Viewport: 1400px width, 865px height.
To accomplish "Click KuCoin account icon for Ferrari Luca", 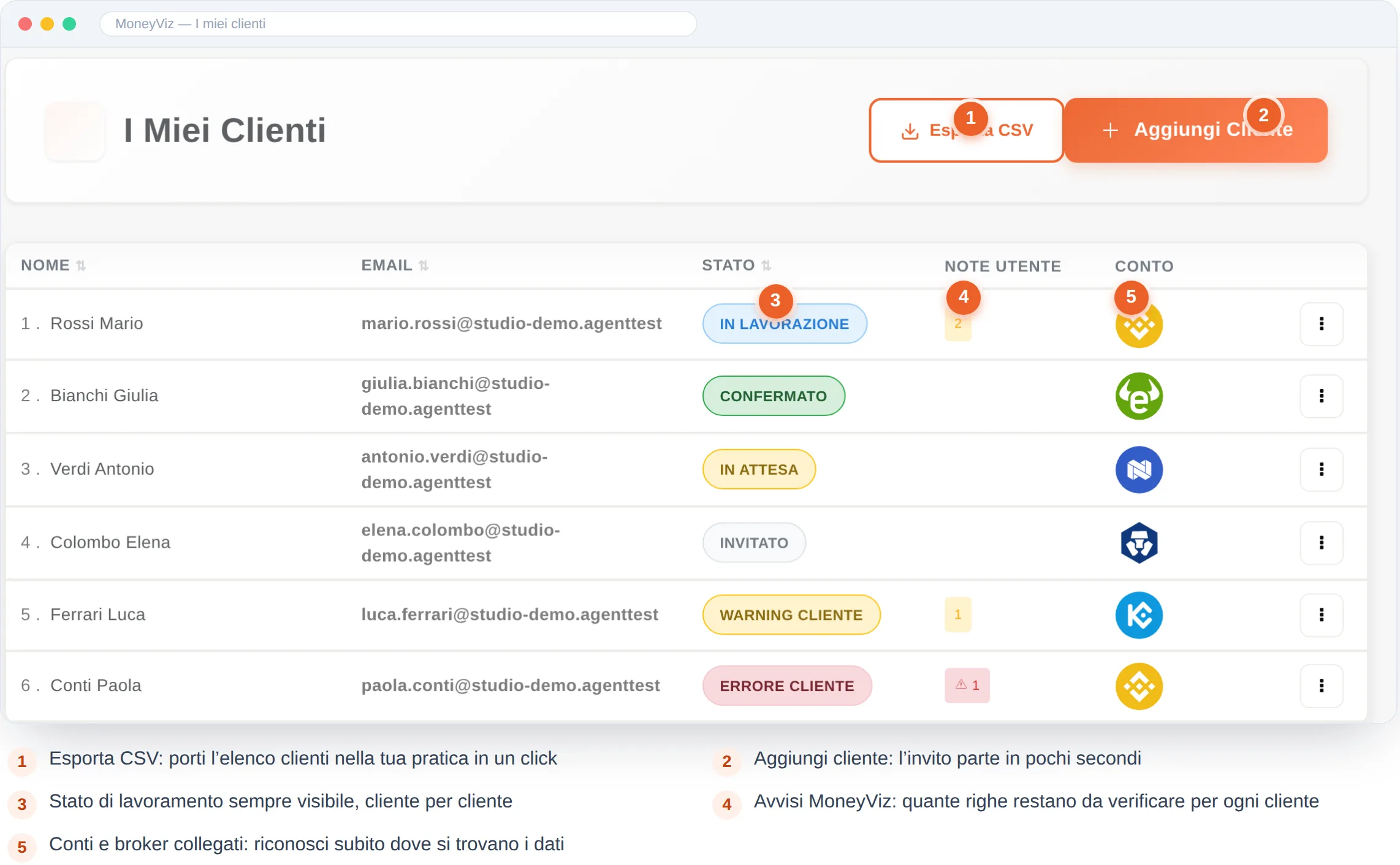I will coord(1139,615).
